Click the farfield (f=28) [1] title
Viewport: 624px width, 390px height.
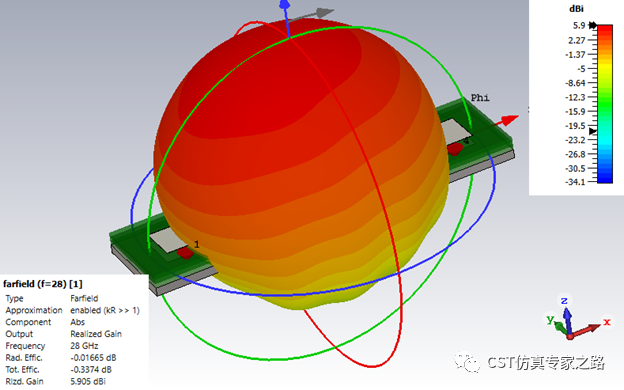click(x=43, y=284)
